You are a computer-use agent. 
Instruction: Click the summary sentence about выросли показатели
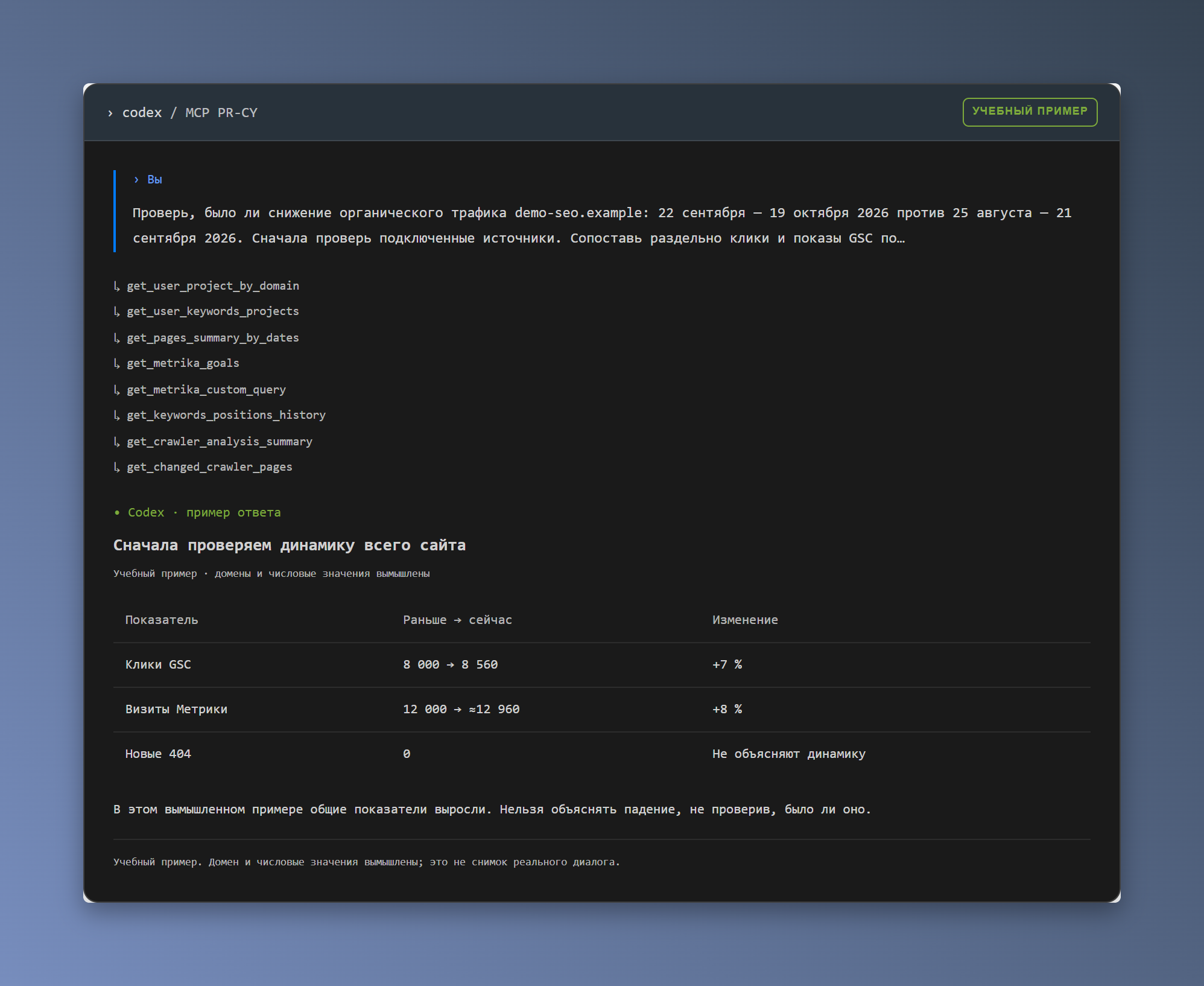492,809
